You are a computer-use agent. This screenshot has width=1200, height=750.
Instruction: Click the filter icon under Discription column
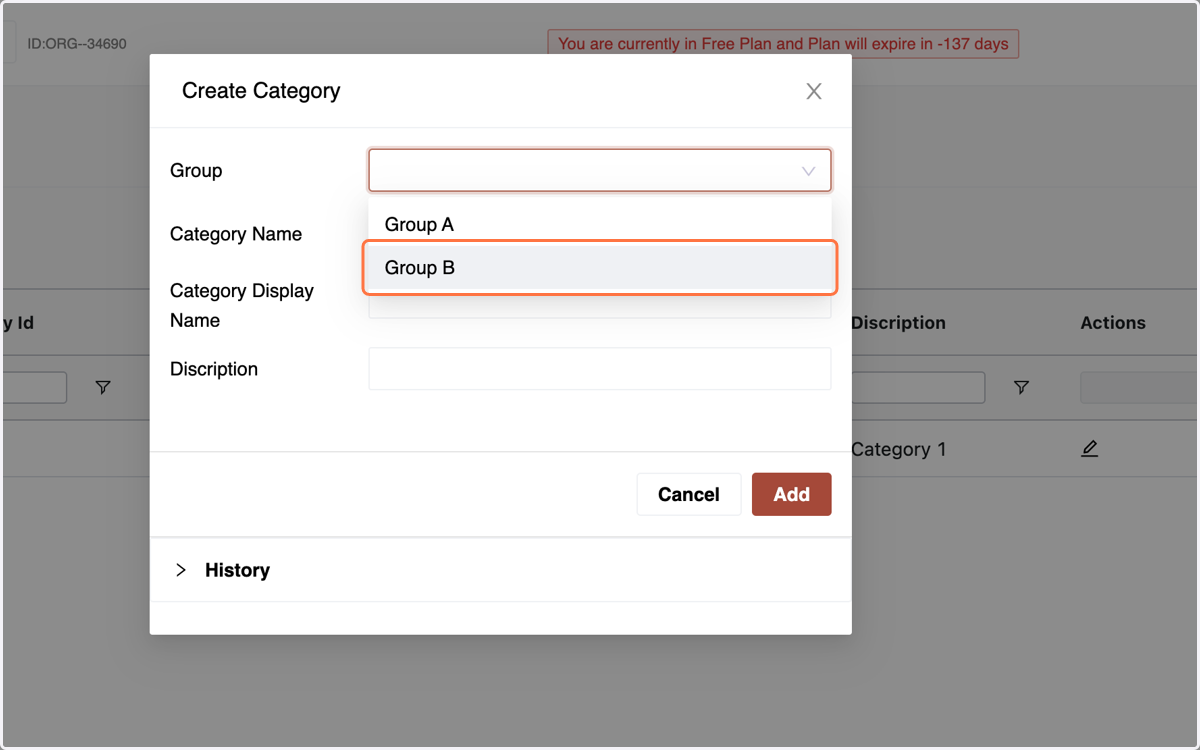[x=1021, y=387]
